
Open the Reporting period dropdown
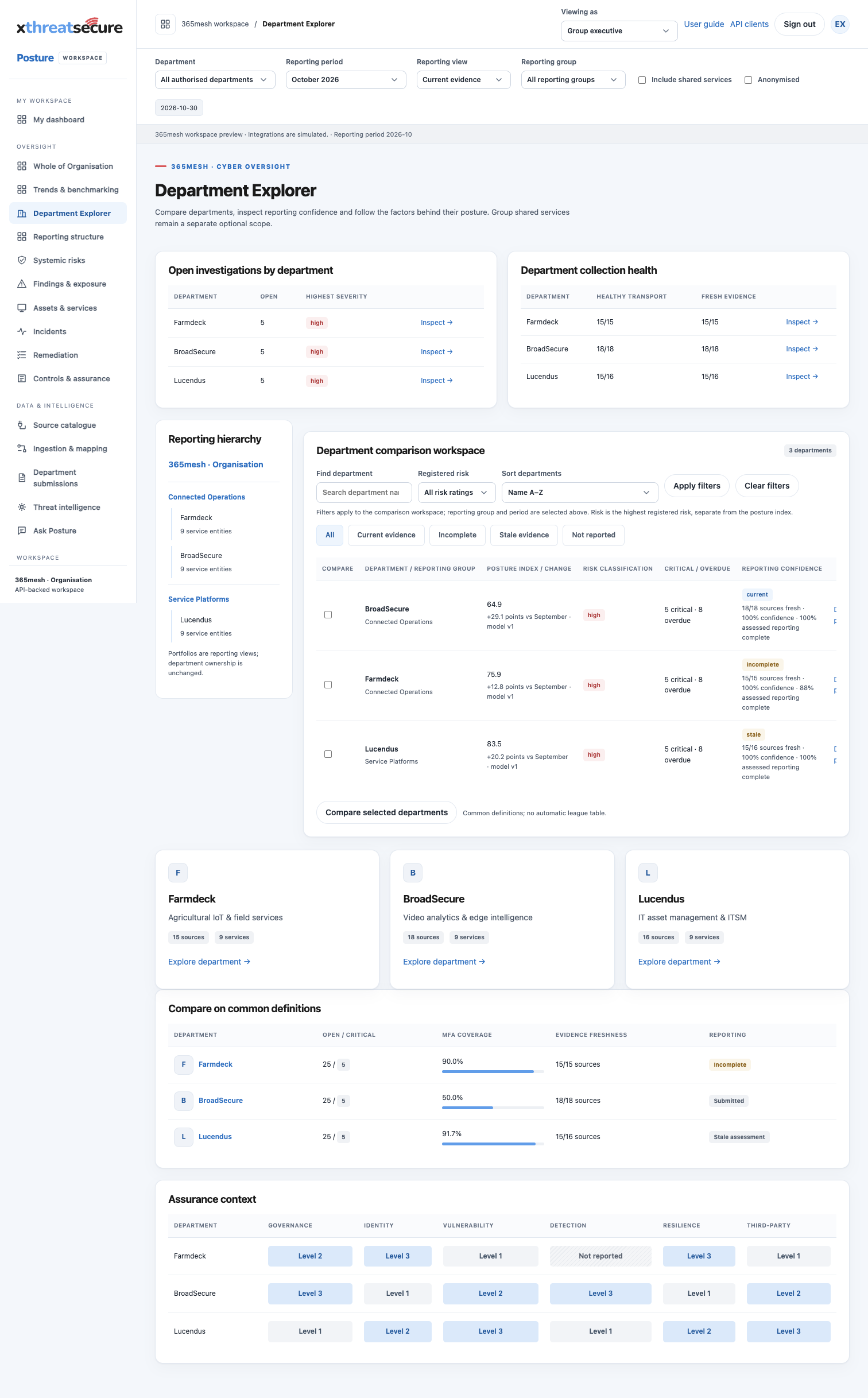pos(346,80)
